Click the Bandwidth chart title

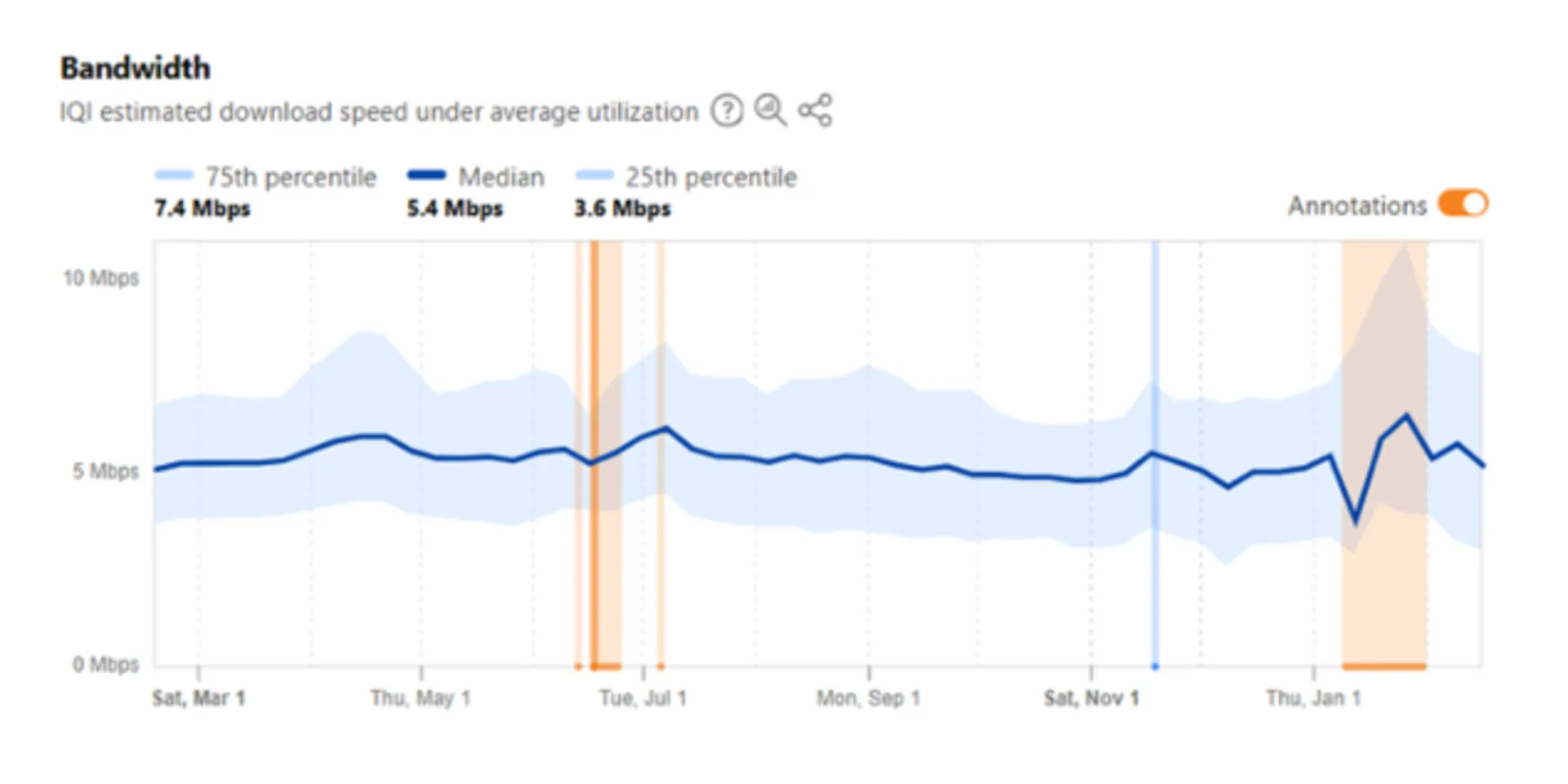tap(136, 68)
